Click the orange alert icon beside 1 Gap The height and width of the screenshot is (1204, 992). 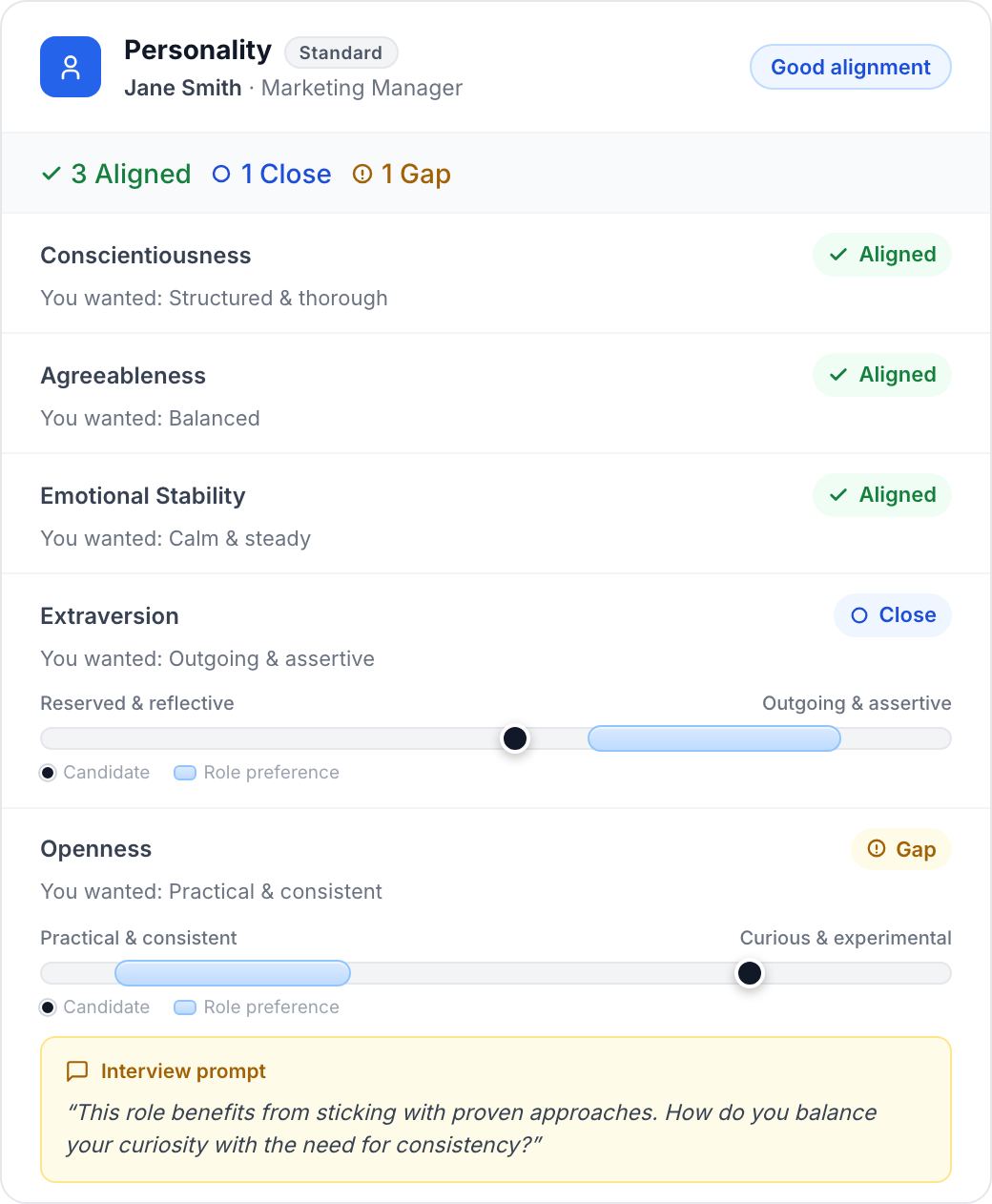[x=362, y=174]
